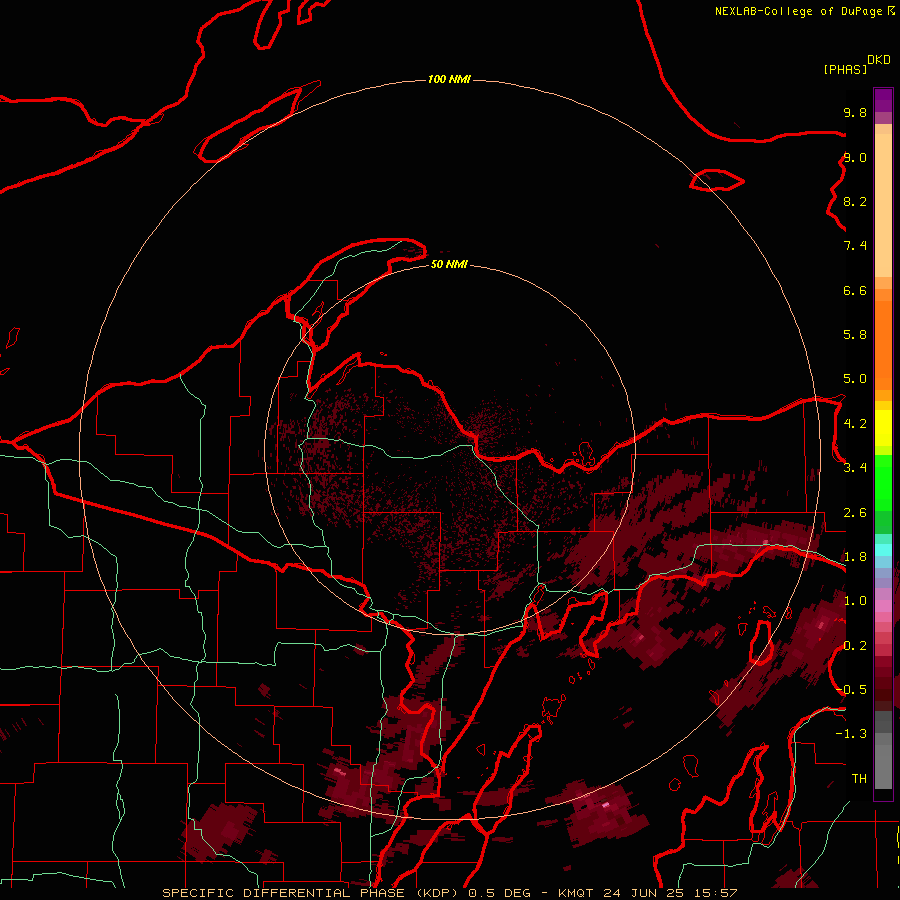Click the 2.6 value on the color scale
The height and width of the screenshot is (900, 900).
(855, 513)
